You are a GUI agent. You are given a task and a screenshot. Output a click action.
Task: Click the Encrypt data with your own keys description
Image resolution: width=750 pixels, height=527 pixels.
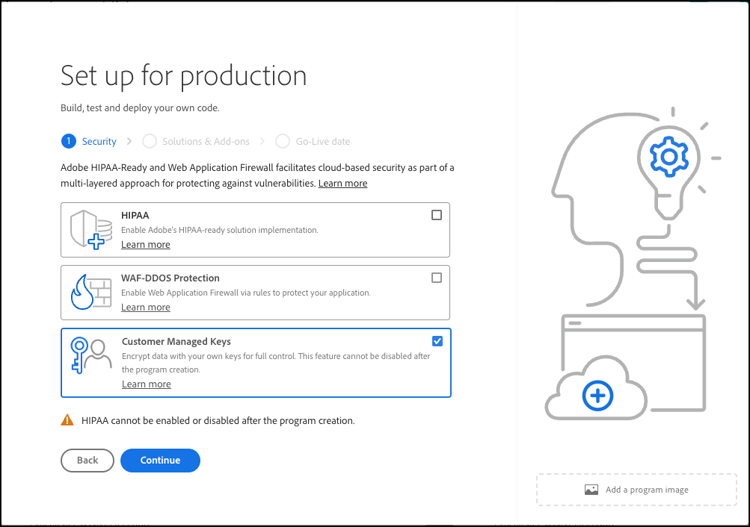coord(276,362)
